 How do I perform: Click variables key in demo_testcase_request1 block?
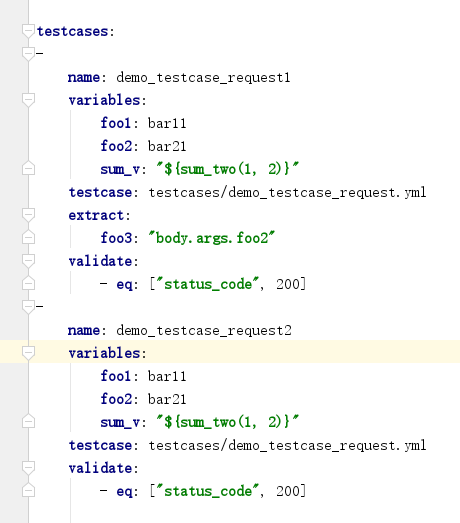pyautogui.click(x=104, y=100)
